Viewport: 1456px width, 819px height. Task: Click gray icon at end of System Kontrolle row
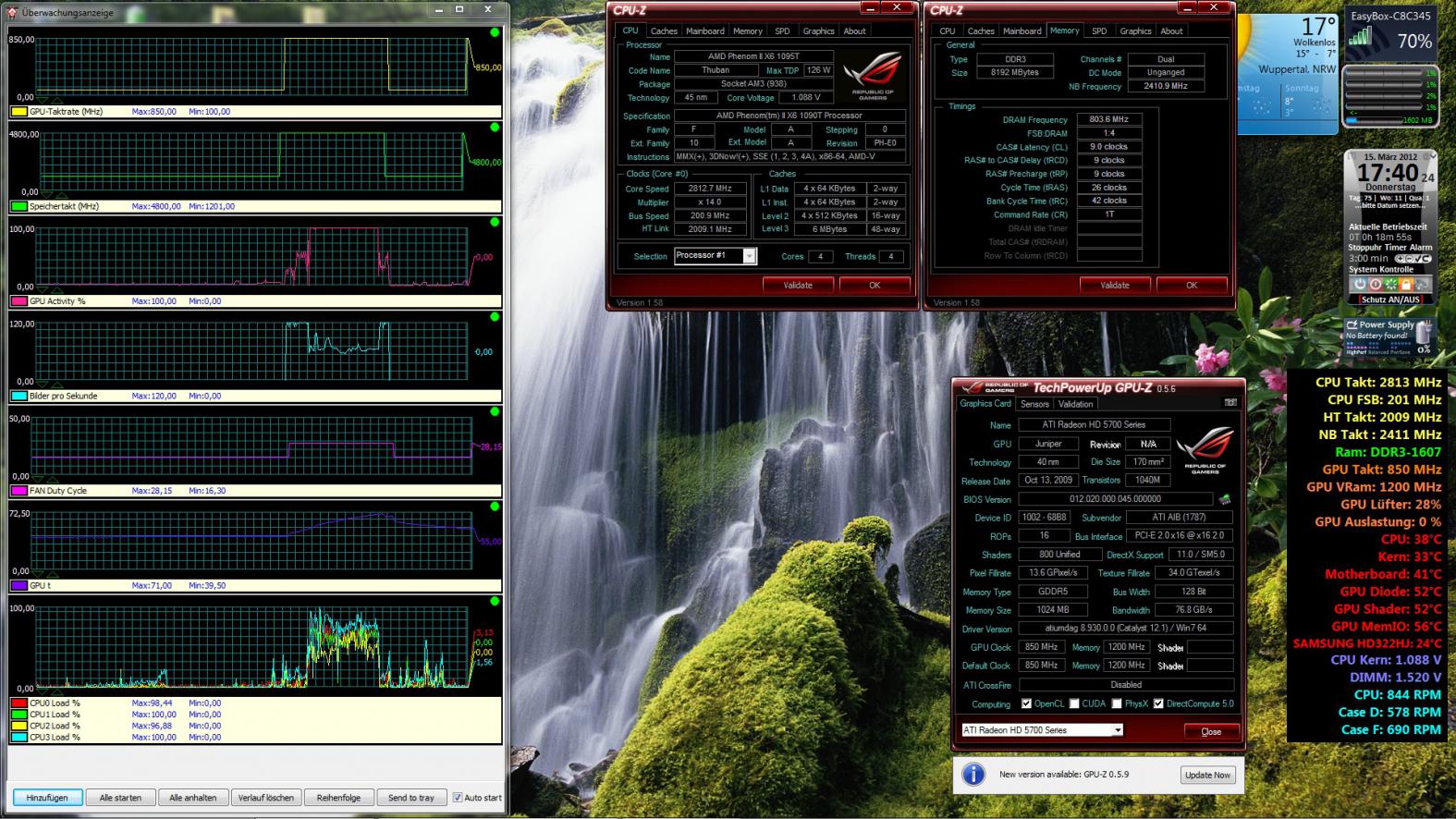tap(1423, 285)
